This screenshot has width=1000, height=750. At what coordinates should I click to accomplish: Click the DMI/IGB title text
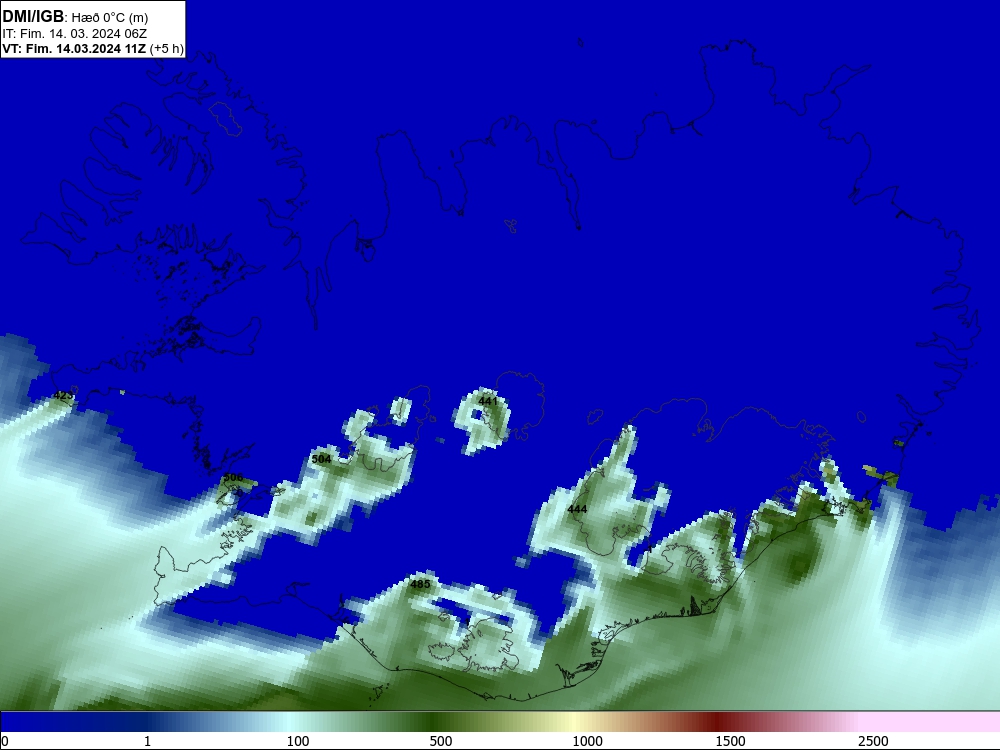[x=33, y=17]
